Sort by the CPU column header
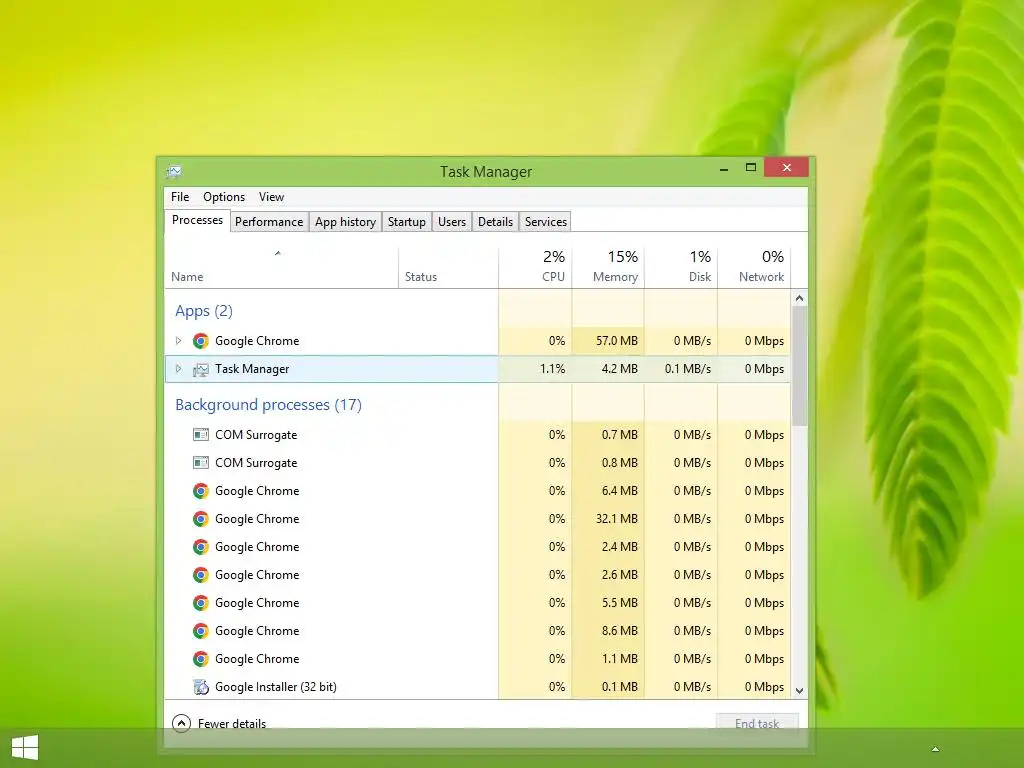 tap(535, 268)
